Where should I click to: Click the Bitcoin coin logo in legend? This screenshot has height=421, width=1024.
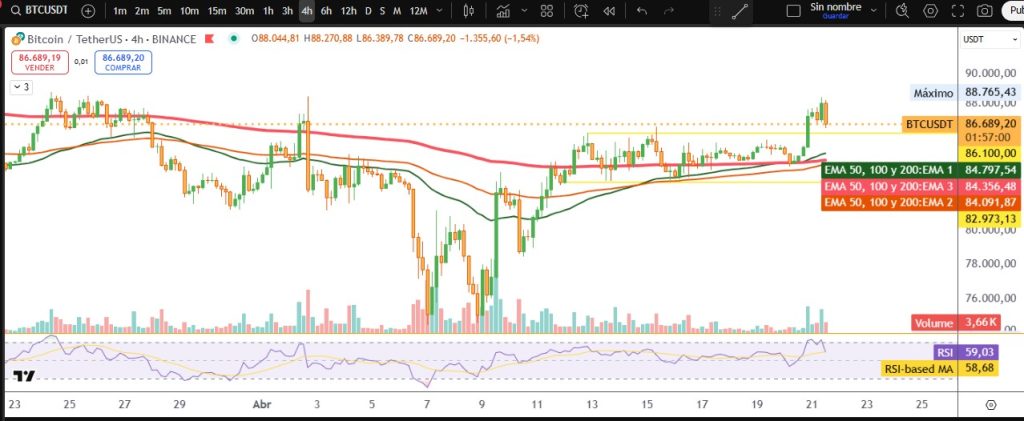coord(18,39)
